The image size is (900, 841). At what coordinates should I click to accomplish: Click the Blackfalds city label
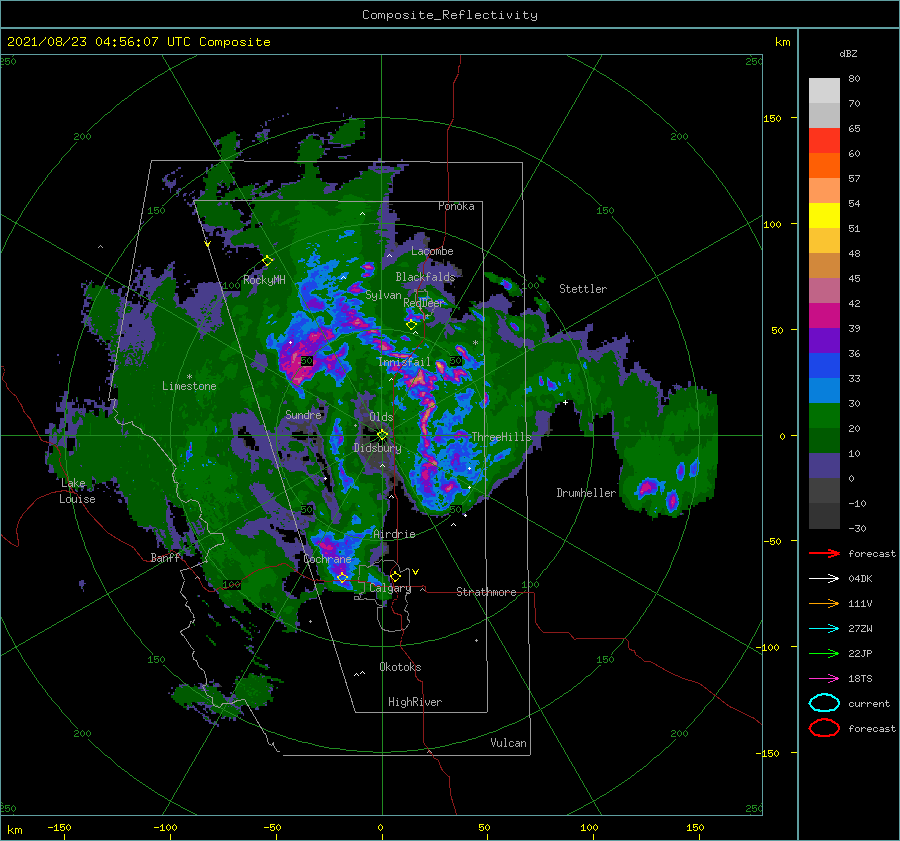tap(425, 277)
